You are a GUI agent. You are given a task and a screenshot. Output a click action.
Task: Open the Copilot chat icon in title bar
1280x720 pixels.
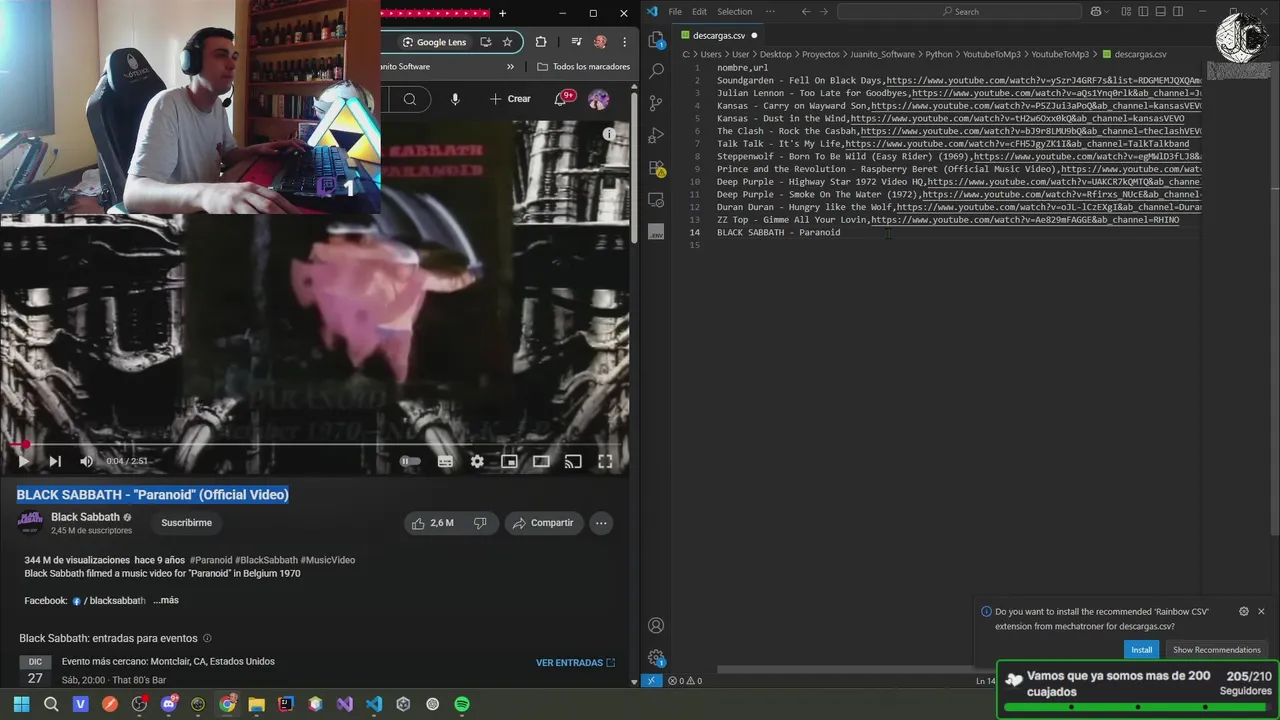(1095, 12)
